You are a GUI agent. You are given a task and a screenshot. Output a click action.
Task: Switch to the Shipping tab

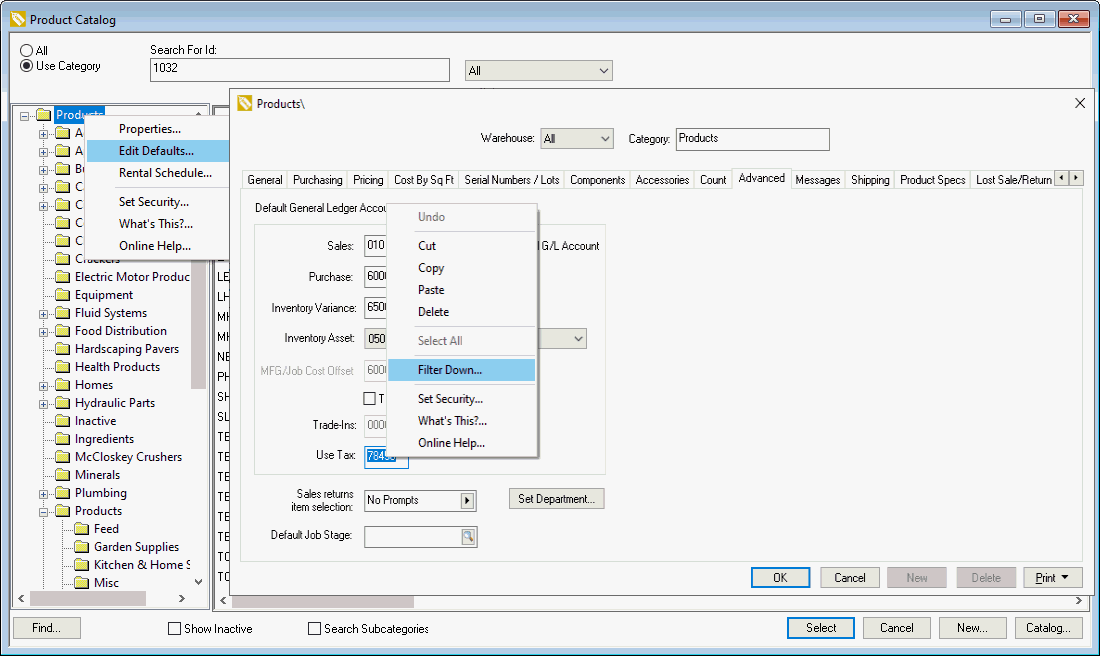click(870, 180)
